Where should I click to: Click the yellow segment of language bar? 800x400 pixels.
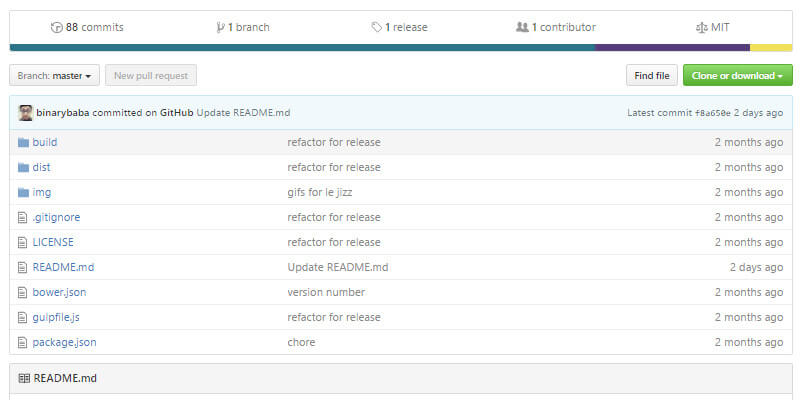pos(770,47)
